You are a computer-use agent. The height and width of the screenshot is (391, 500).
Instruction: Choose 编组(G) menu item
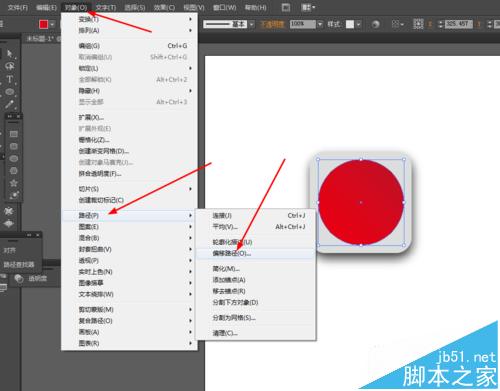(x=129, y=46)
